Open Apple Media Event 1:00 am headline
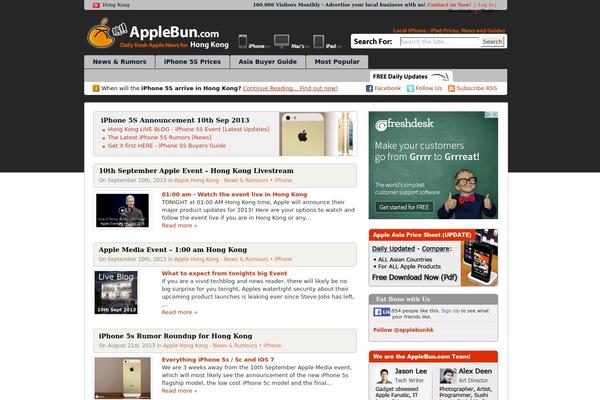The width and height of the screenshot is (600, 400). pos(173,250)
